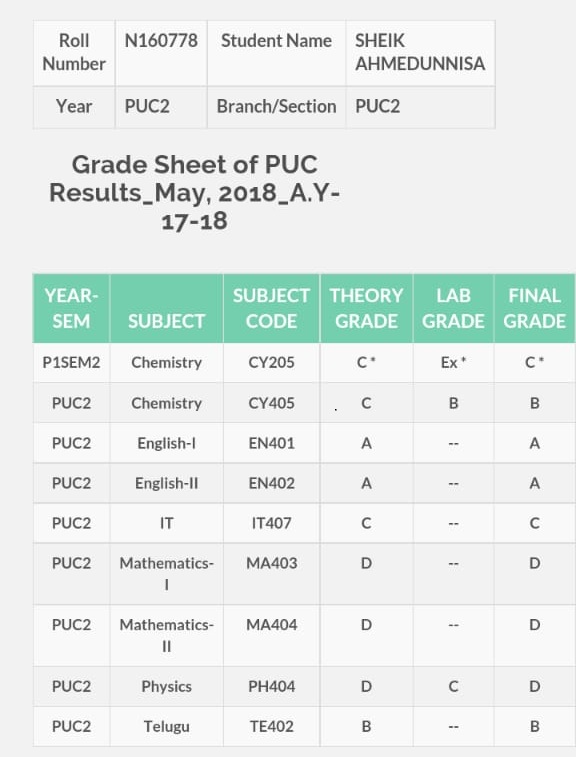Click the YEAR-SEM column header
576x757 pixels.
(x=71, y=308)
